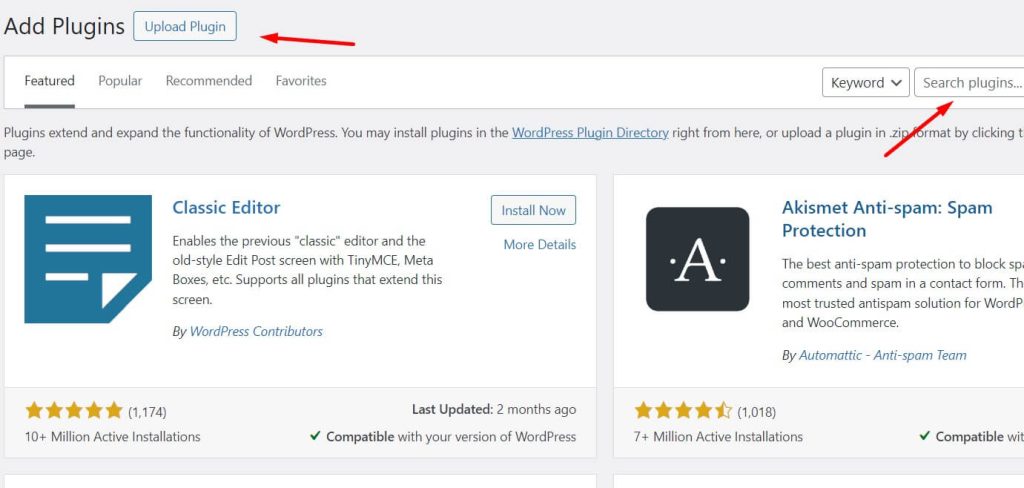
Task: Click the Upload Plugin button
Action: 185,26
